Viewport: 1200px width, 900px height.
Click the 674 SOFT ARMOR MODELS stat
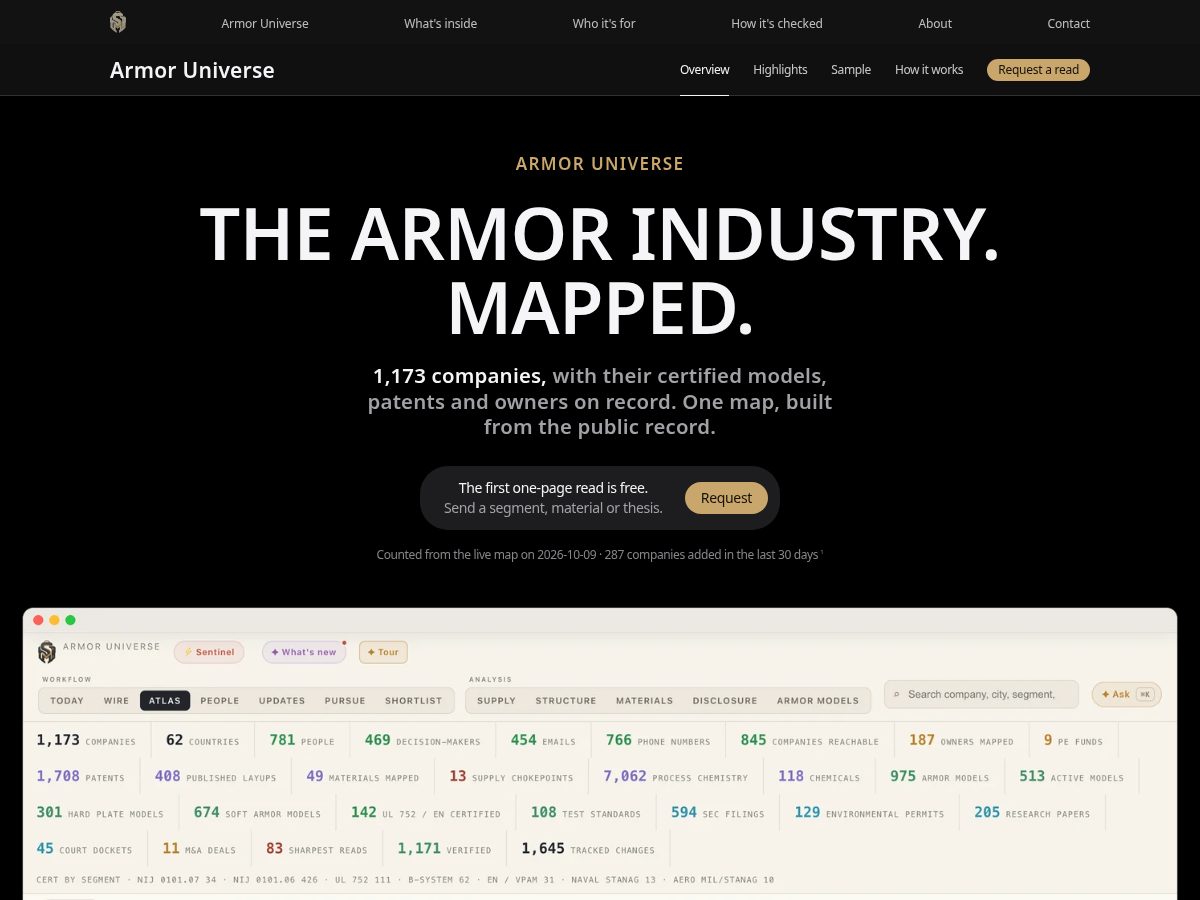point(257,813)
